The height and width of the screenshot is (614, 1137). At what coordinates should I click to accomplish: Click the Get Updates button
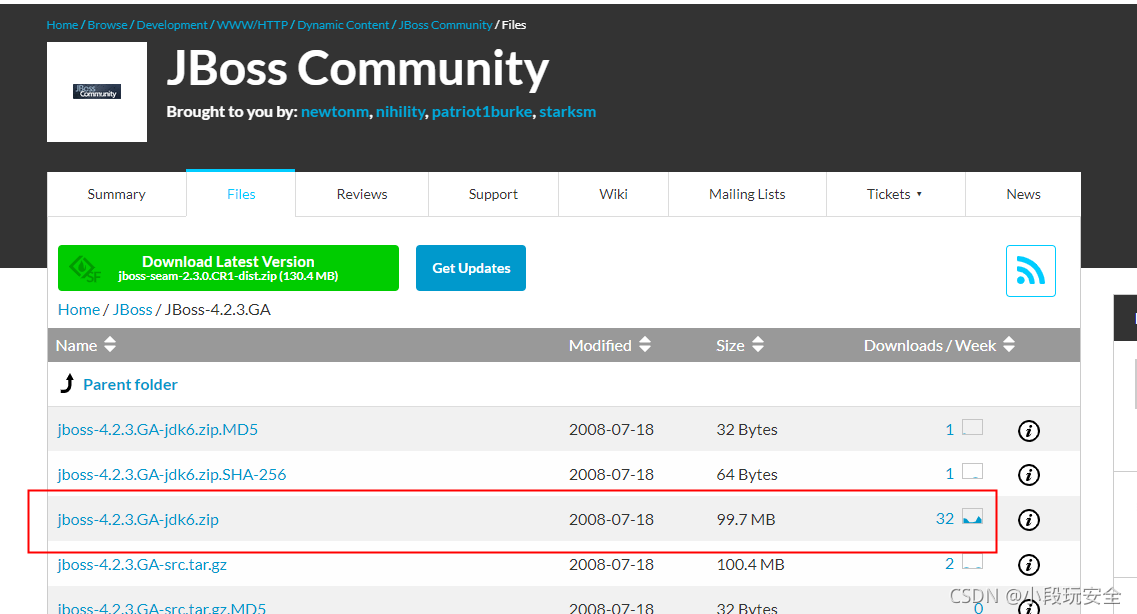[x=471, y=268]
